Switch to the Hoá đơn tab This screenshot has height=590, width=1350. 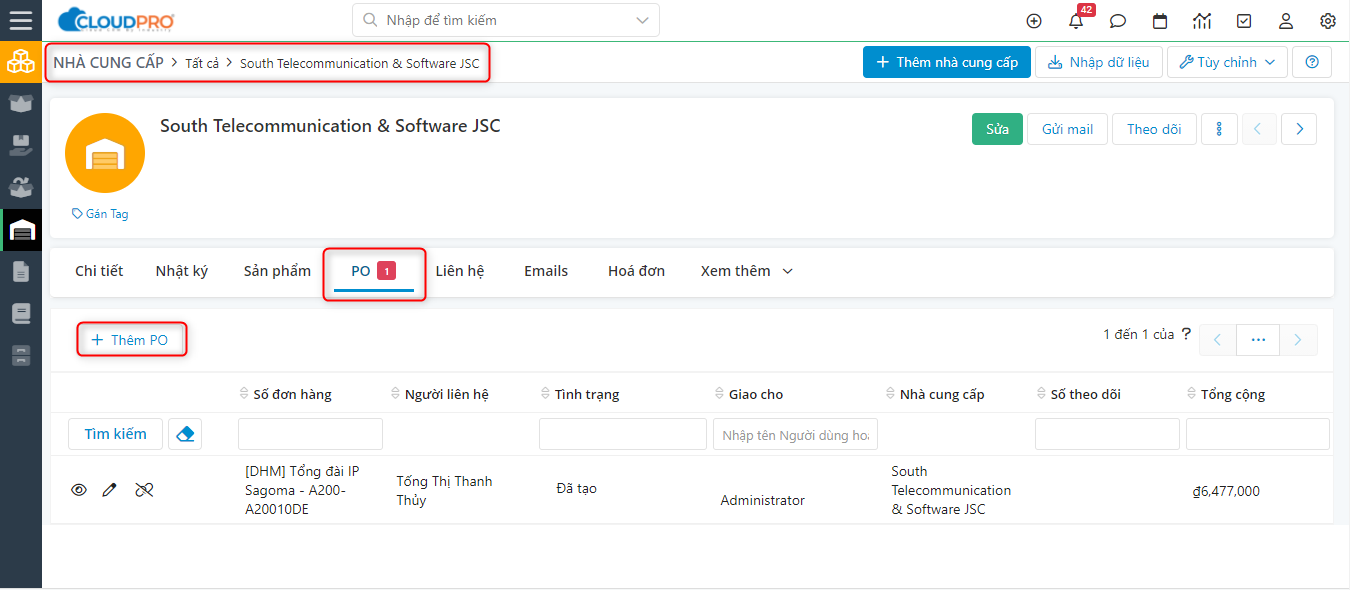[636, 271]
